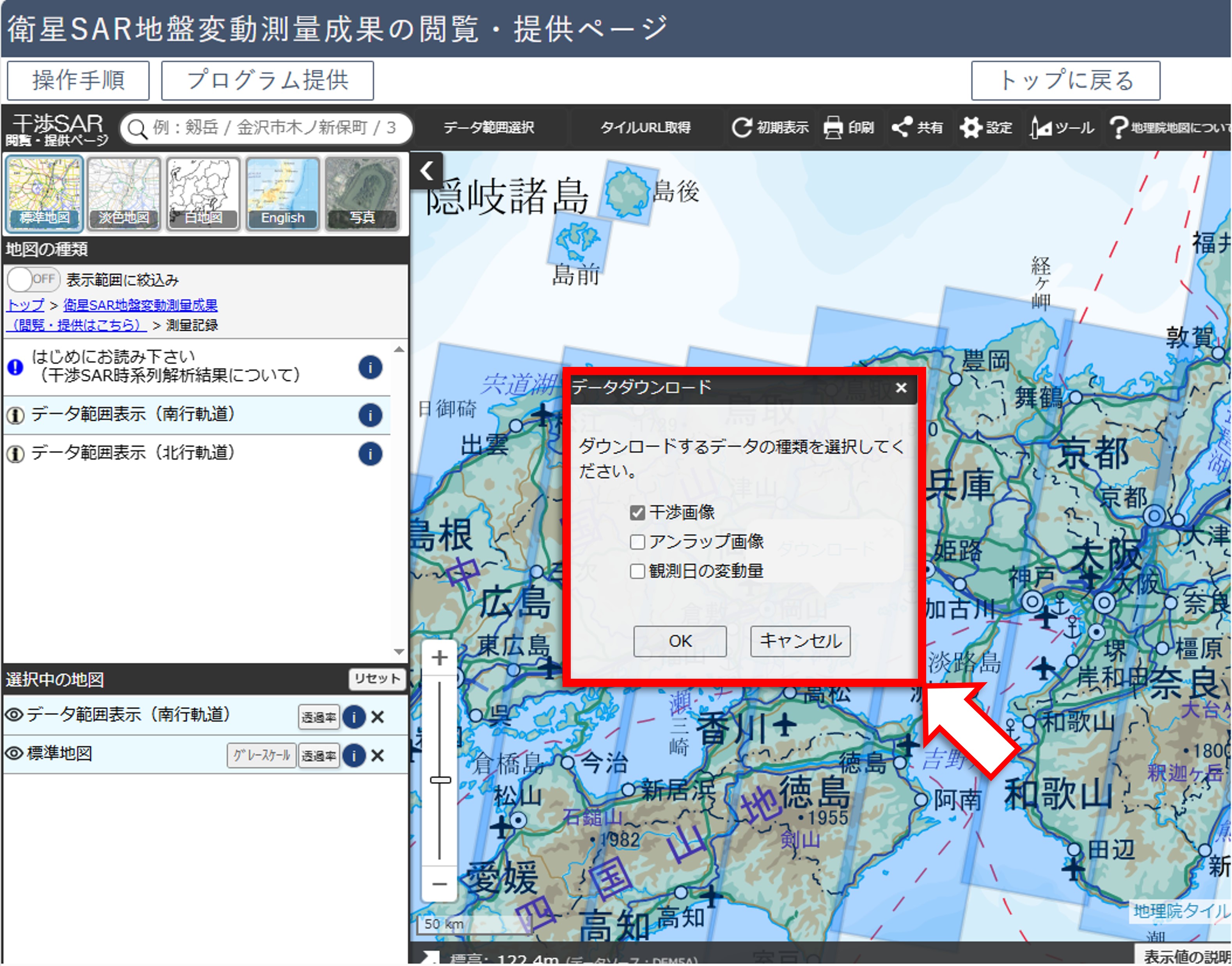Zoom in with the plus button

[x=439, y=658]
